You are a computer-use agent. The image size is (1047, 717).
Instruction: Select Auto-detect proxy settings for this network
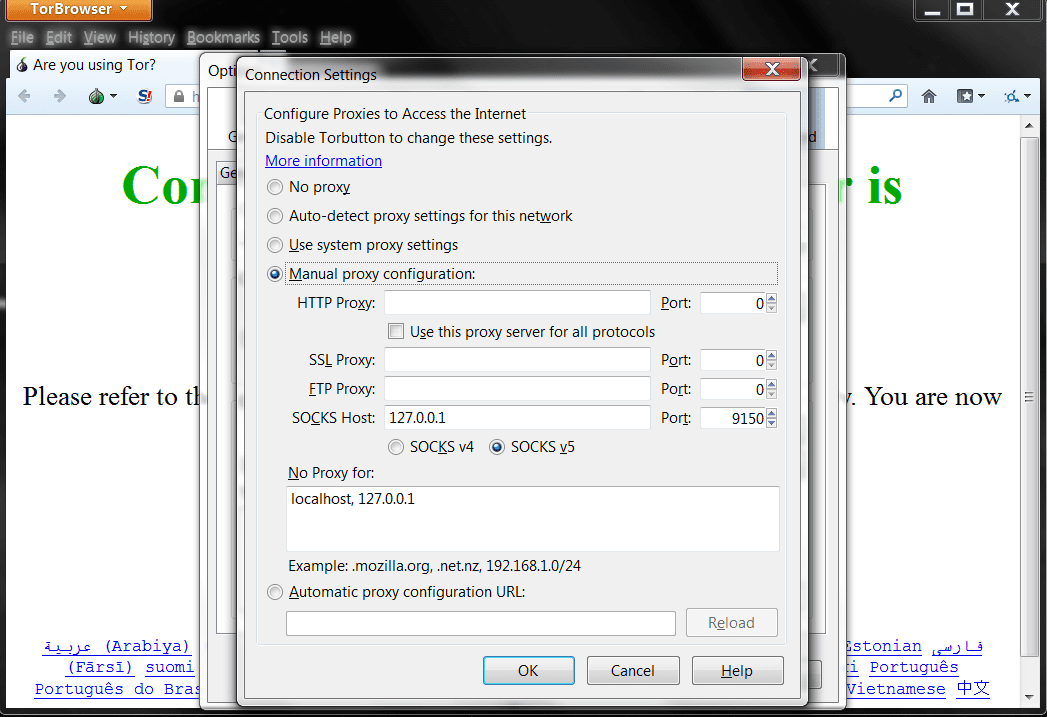(x=274, y=216)
